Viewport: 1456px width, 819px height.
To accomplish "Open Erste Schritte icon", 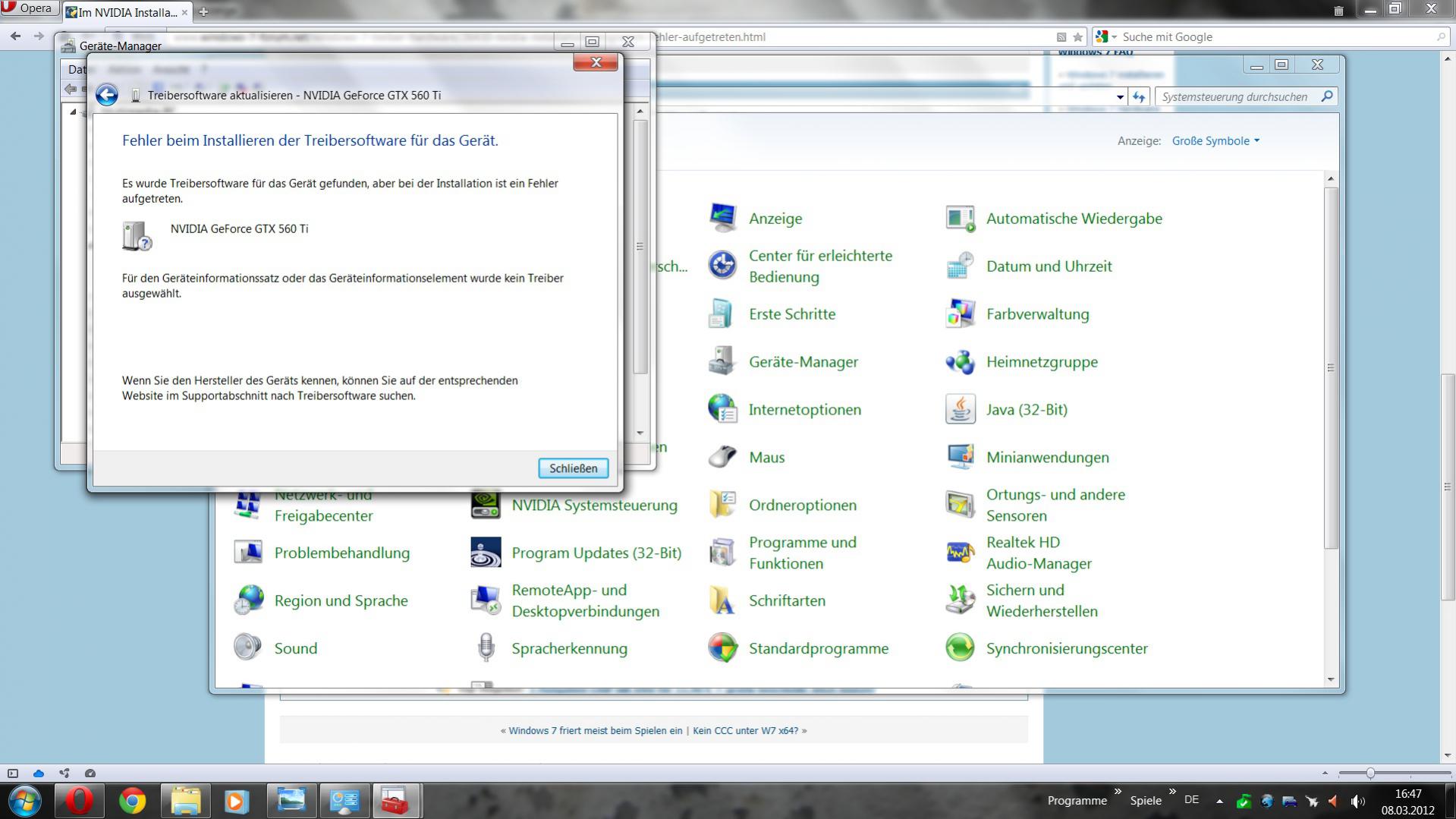I will [x=722, y=314].
